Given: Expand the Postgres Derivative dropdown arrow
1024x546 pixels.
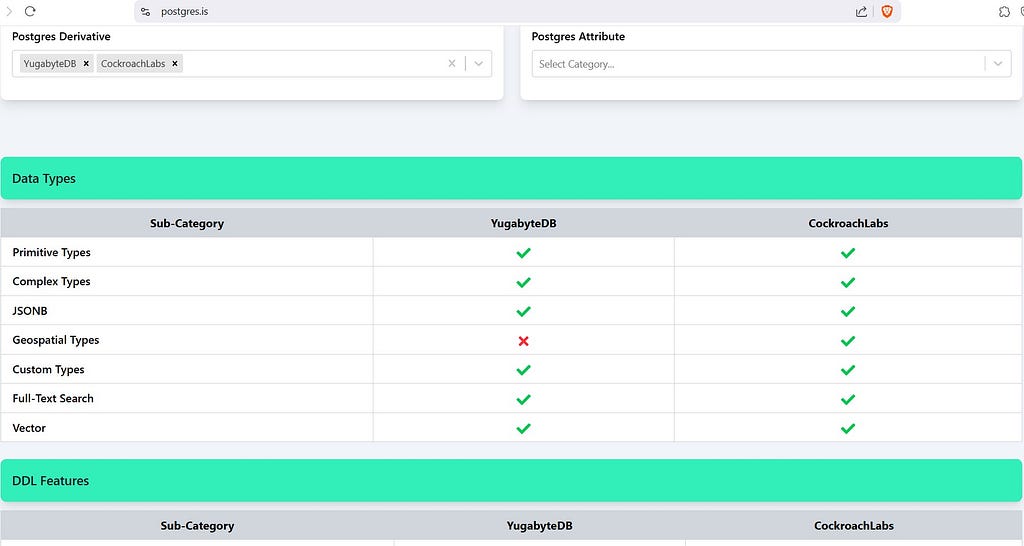Looking at the screenshot, I should coord(479,63).
